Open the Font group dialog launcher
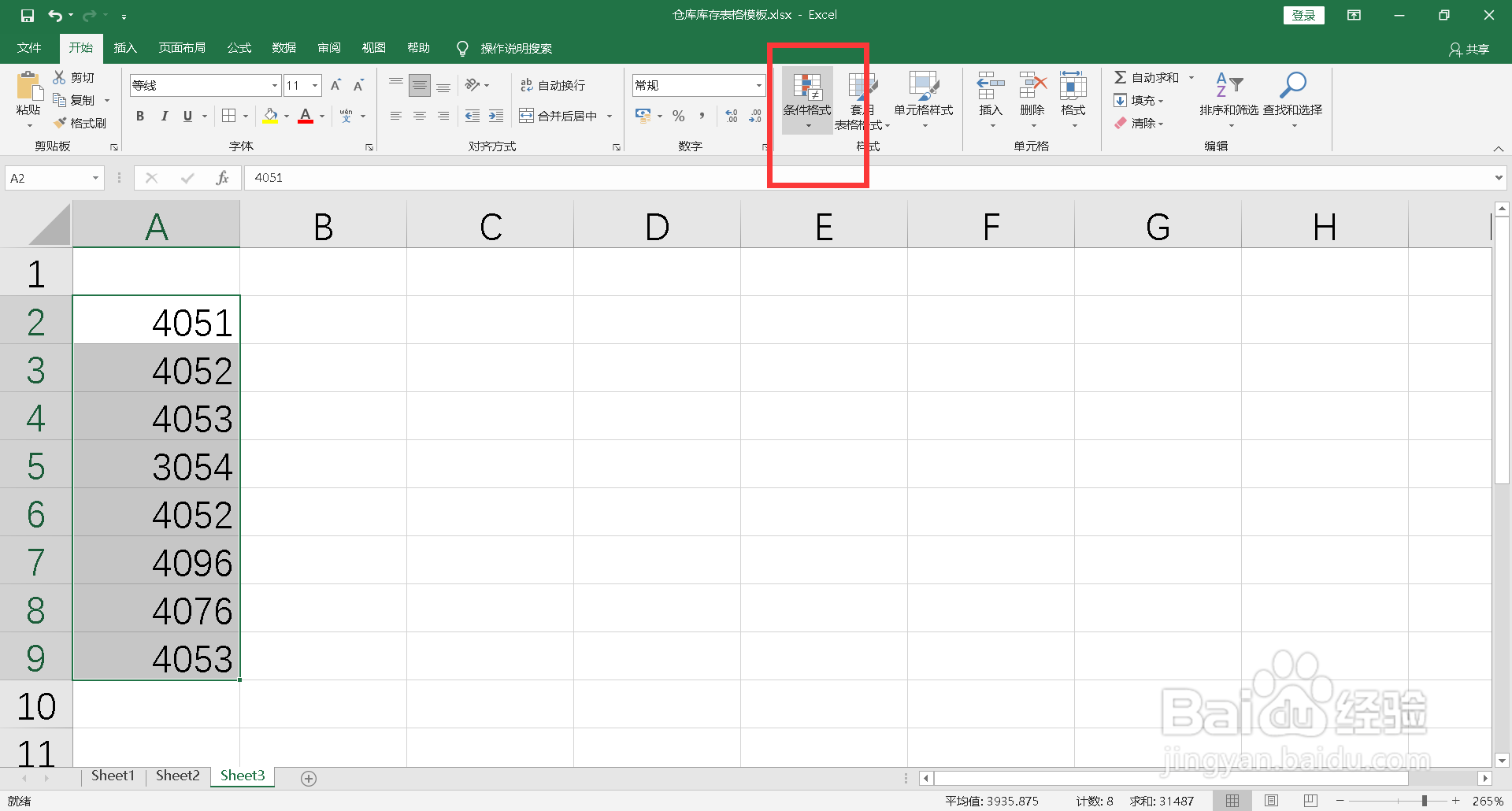 (369, 147)
